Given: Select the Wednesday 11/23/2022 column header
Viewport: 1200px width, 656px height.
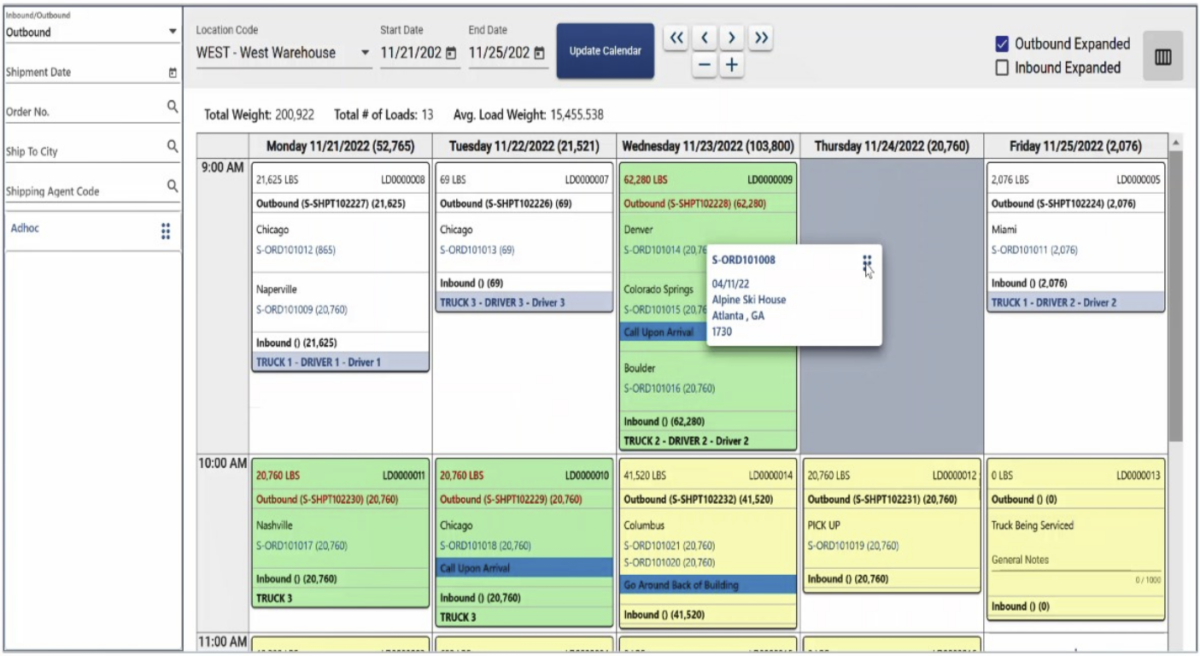Looking at the screenshot, I should pos(709,146).
